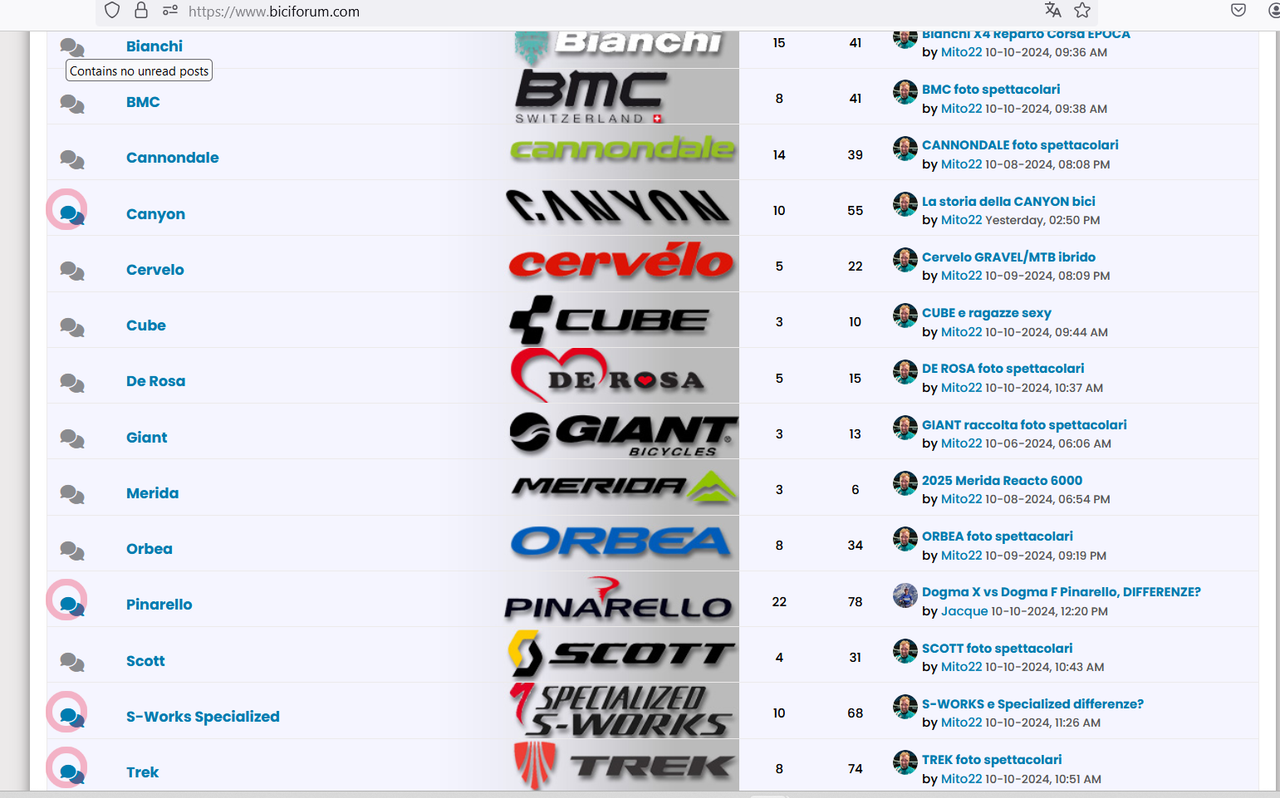Screen dimensions: 1280x798
Task: Open thread "2025 Merida Reacto 6000"
Action: [1002, 480]
